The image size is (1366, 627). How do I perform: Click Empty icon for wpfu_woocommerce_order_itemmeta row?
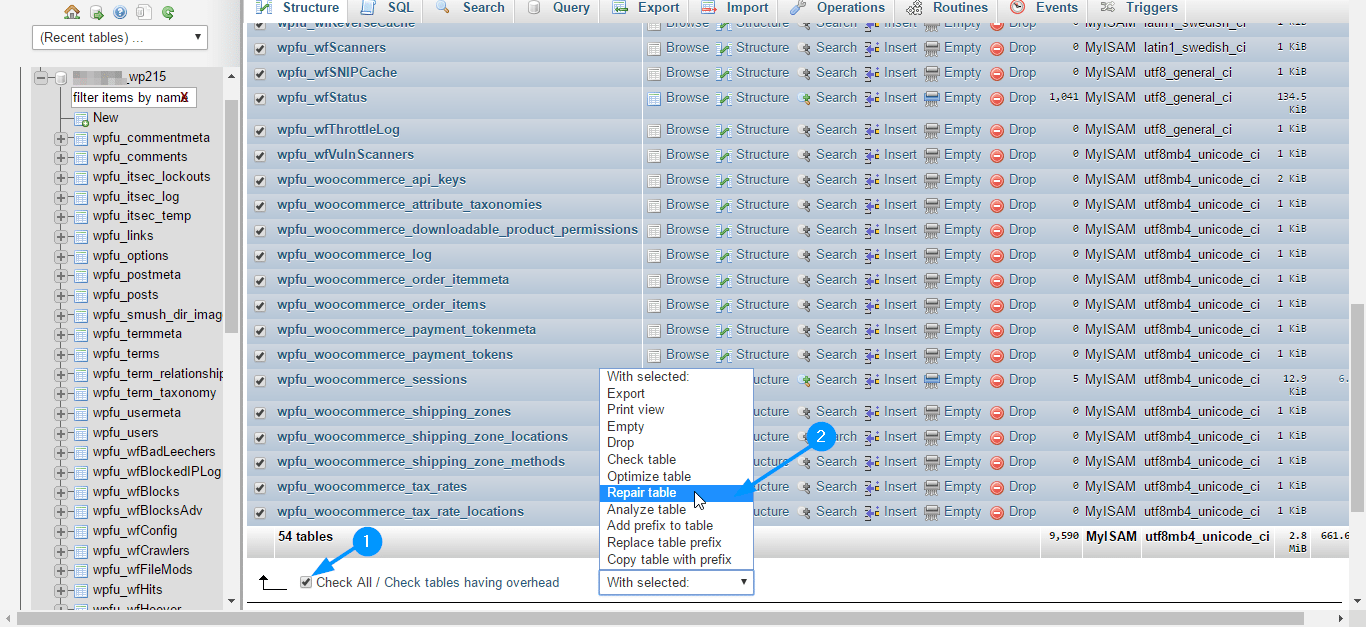coord(932,280)
